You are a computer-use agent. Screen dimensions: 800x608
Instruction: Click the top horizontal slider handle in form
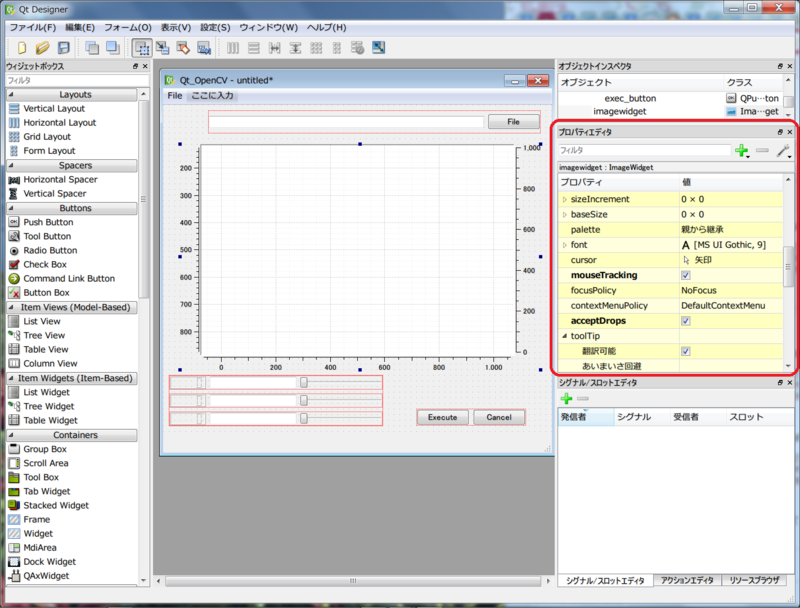[304, 383]
